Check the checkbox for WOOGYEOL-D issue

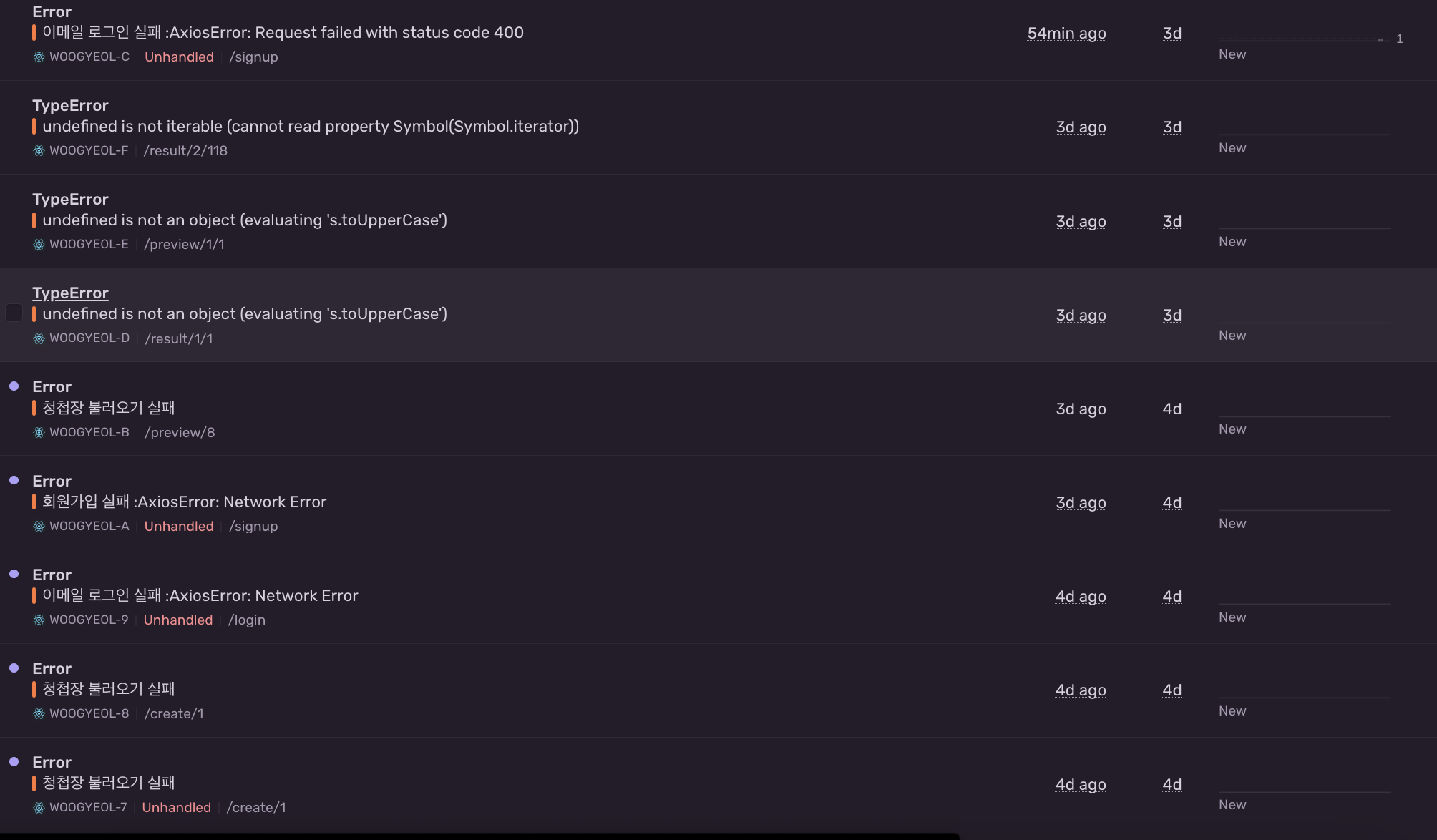14,313
